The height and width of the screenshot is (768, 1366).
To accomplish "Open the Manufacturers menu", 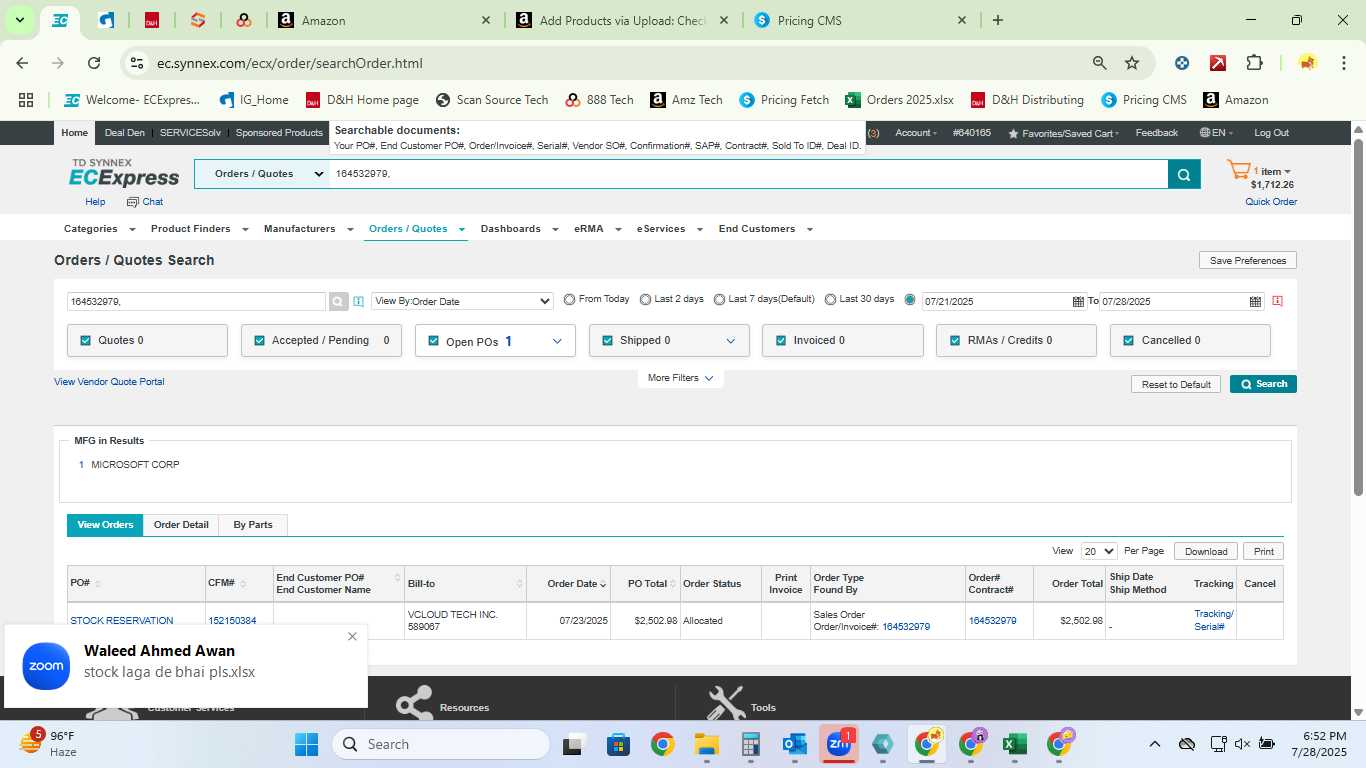I will coord(308,229).
